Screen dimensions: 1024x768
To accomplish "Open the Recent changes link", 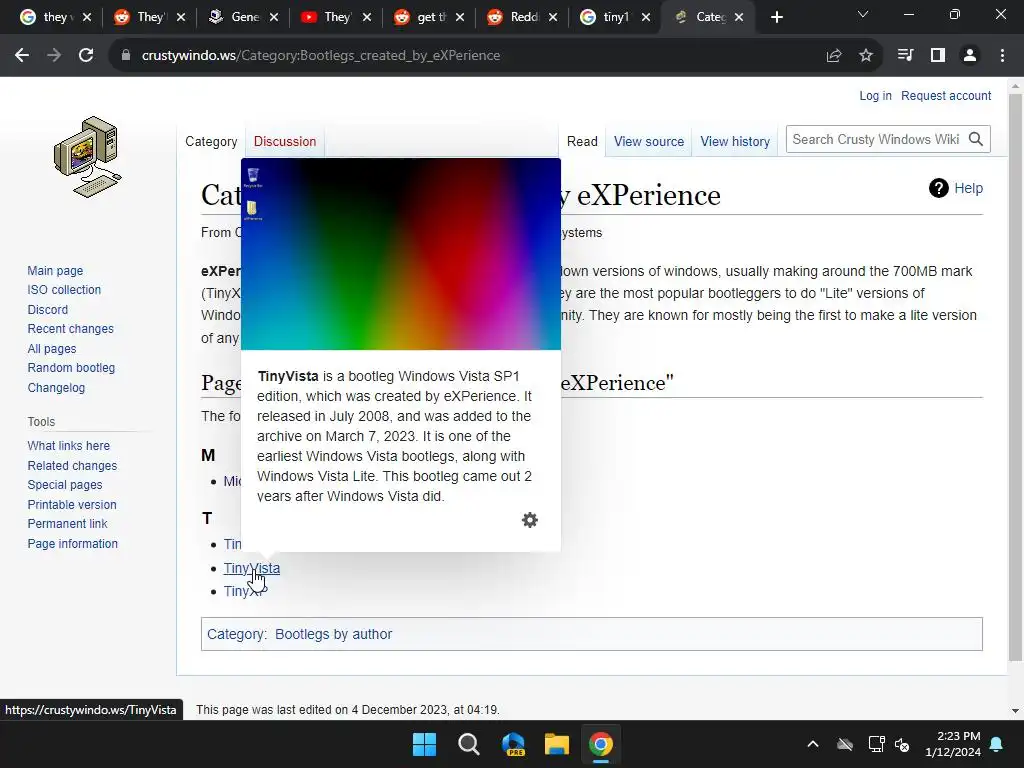I will [71, 328].
